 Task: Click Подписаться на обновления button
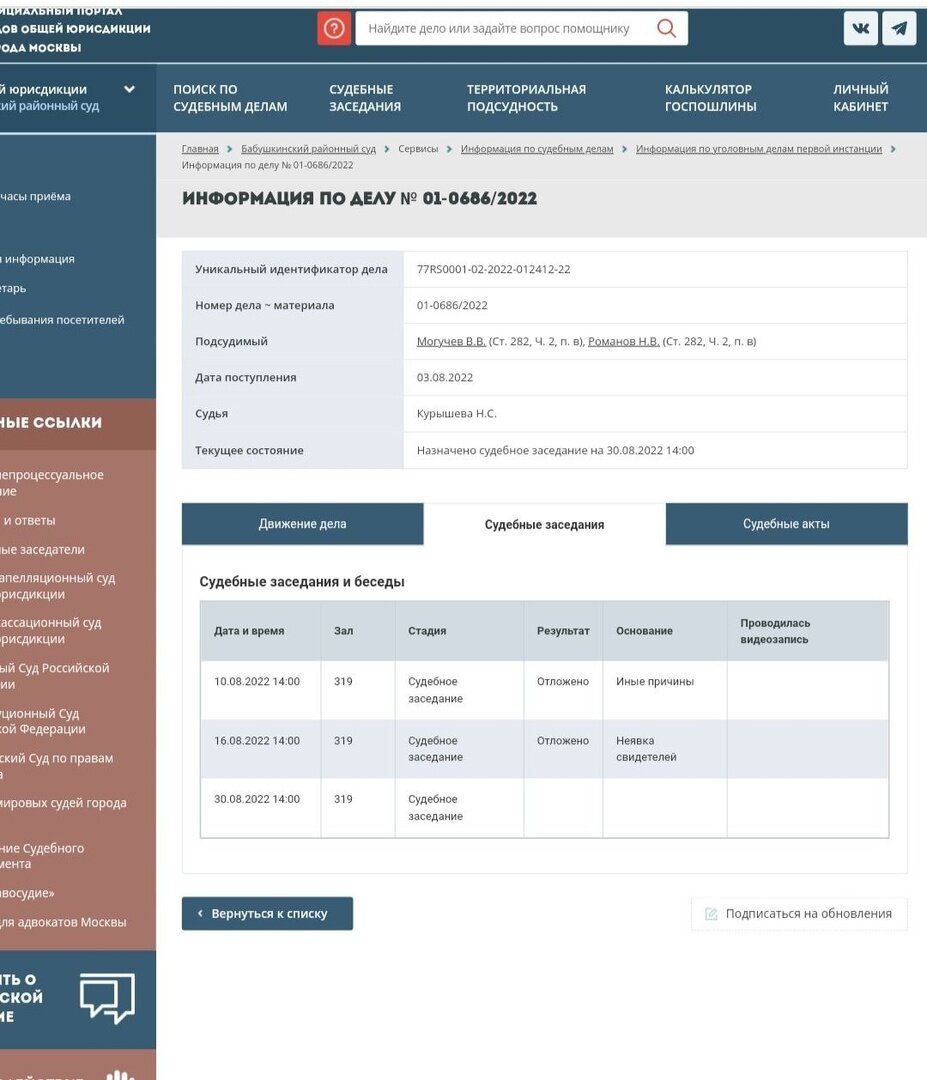[799, 914]
